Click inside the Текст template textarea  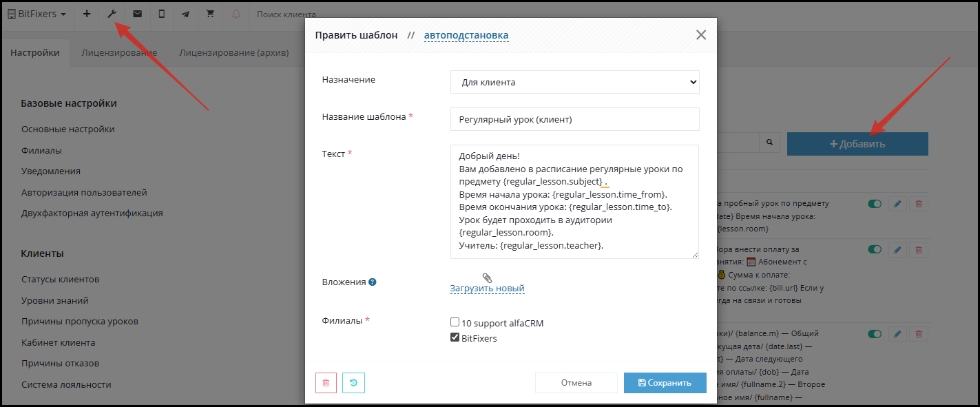[574, 201]
